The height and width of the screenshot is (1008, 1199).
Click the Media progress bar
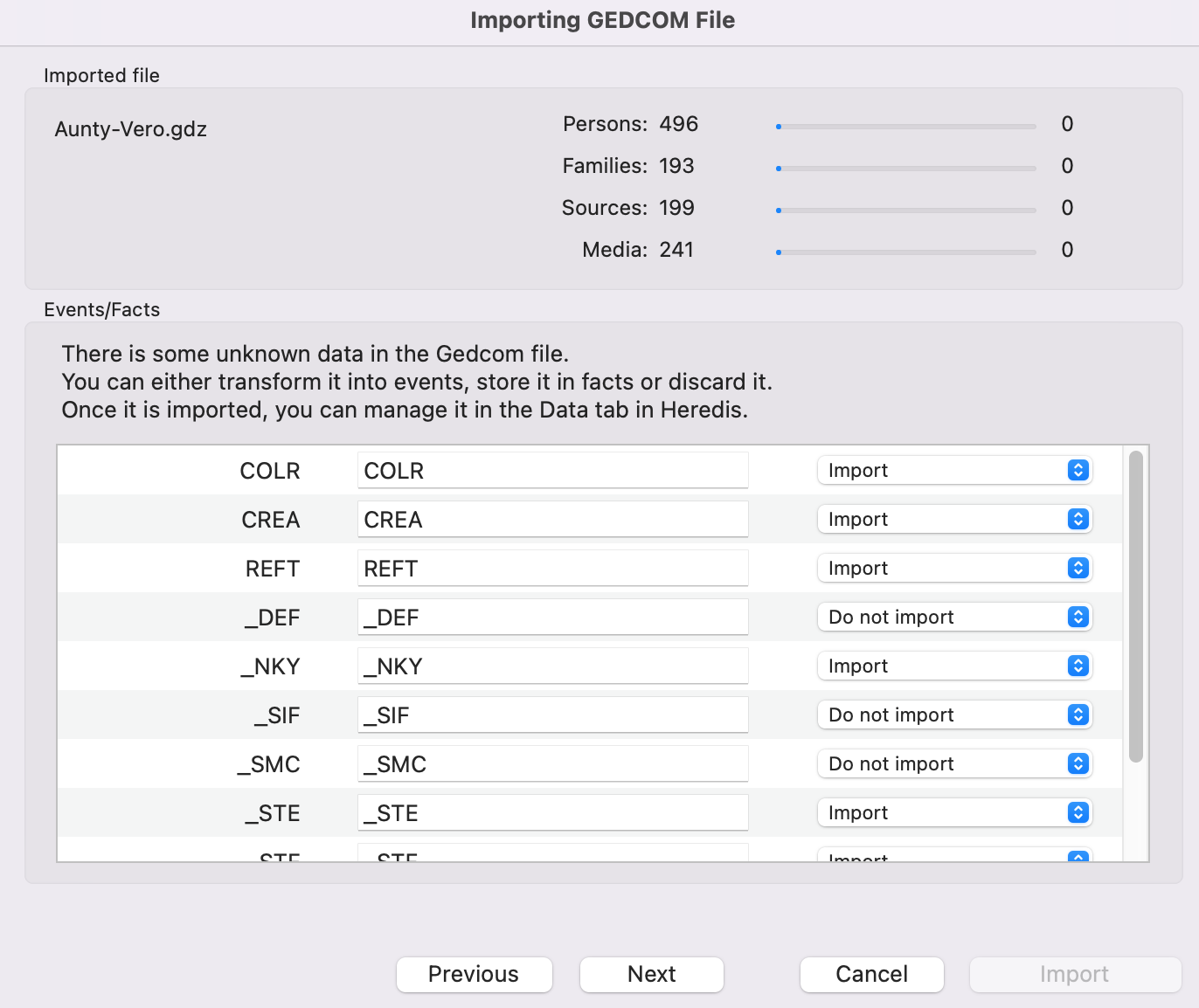(905, 252)
